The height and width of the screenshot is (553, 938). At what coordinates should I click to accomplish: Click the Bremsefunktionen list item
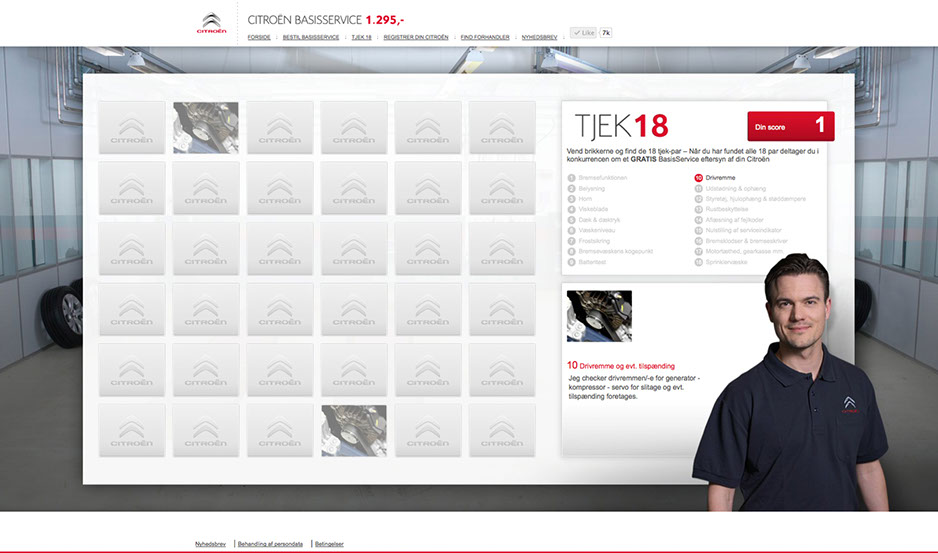597,178
